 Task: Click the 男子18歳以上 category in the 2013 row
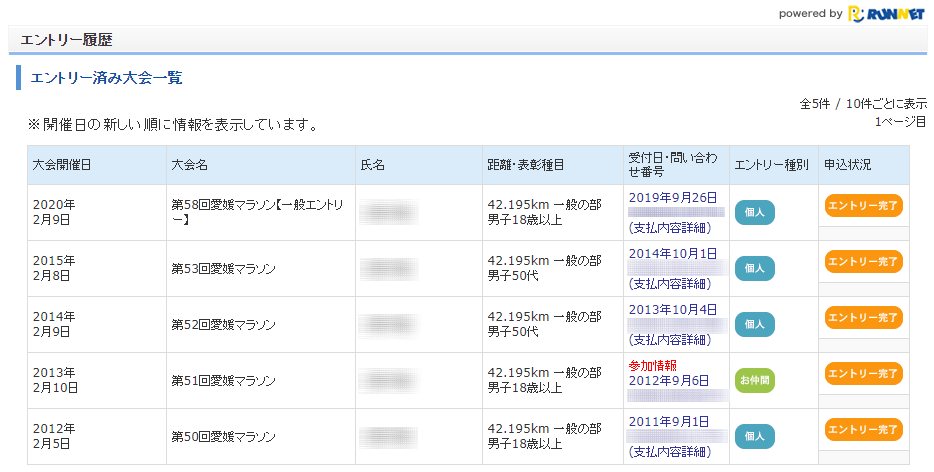(525, 388)
